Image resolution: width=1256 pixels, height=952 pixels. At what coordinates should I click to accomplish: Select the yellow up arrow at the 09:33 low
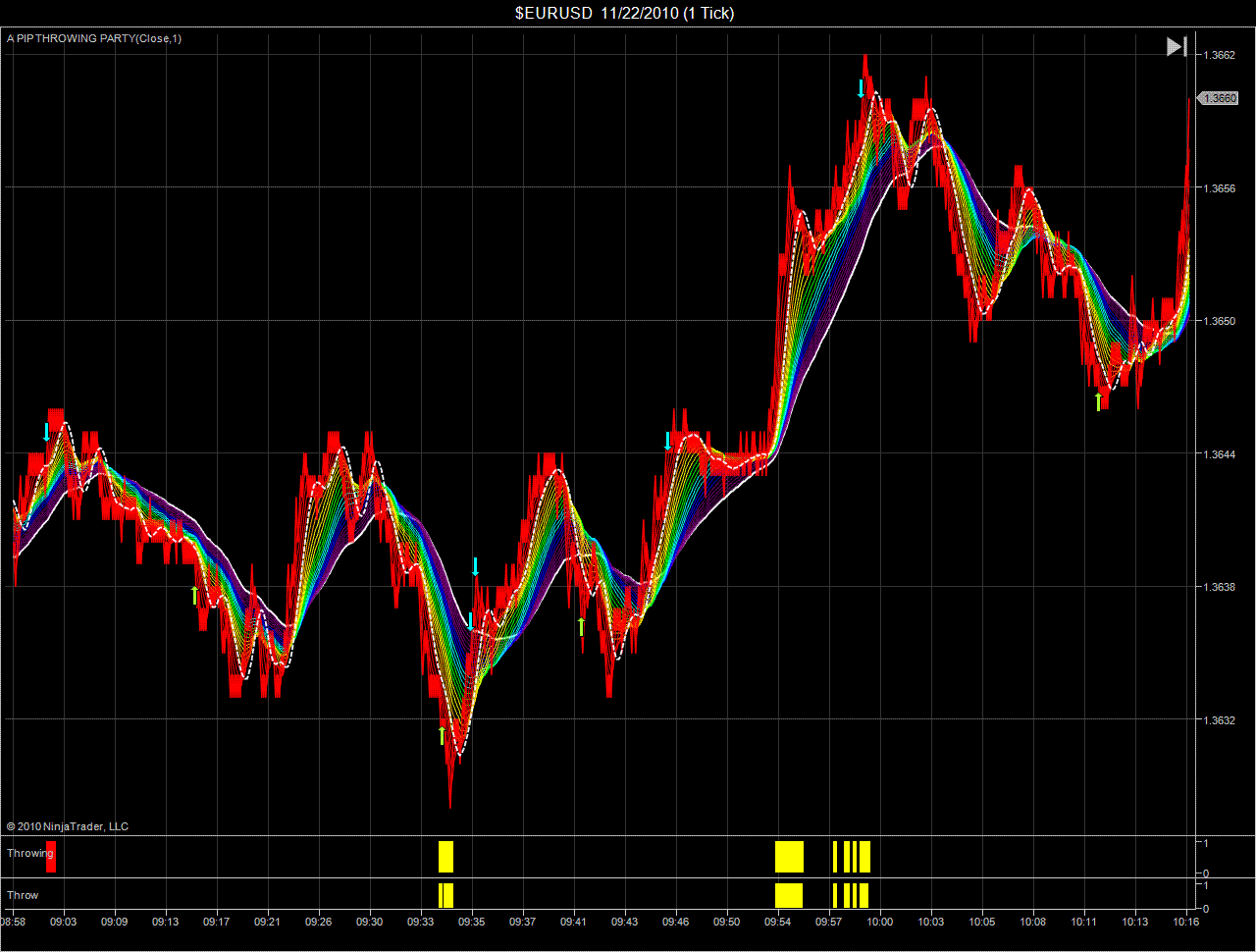coord(442,735)
